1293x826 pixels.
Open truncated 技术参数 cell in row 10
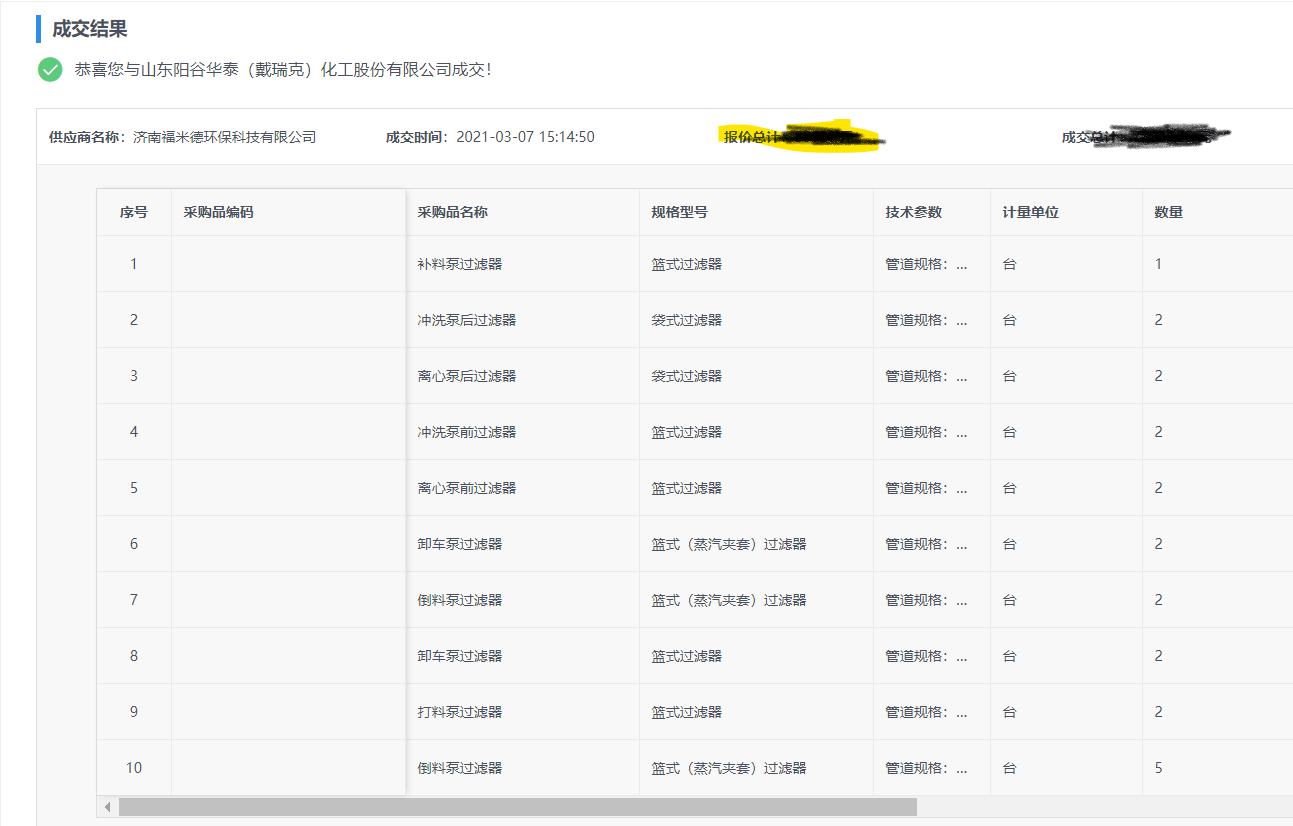[x=926, y=768]
